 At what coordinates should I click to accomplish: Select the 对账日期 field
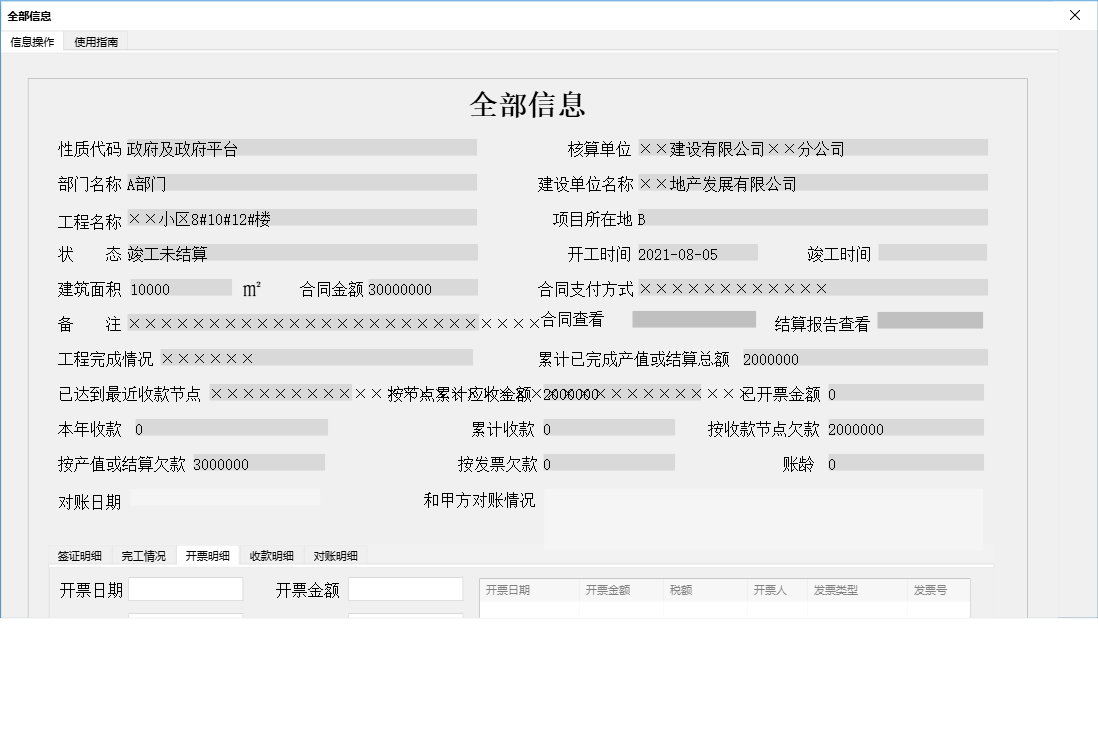click(225, 497)
